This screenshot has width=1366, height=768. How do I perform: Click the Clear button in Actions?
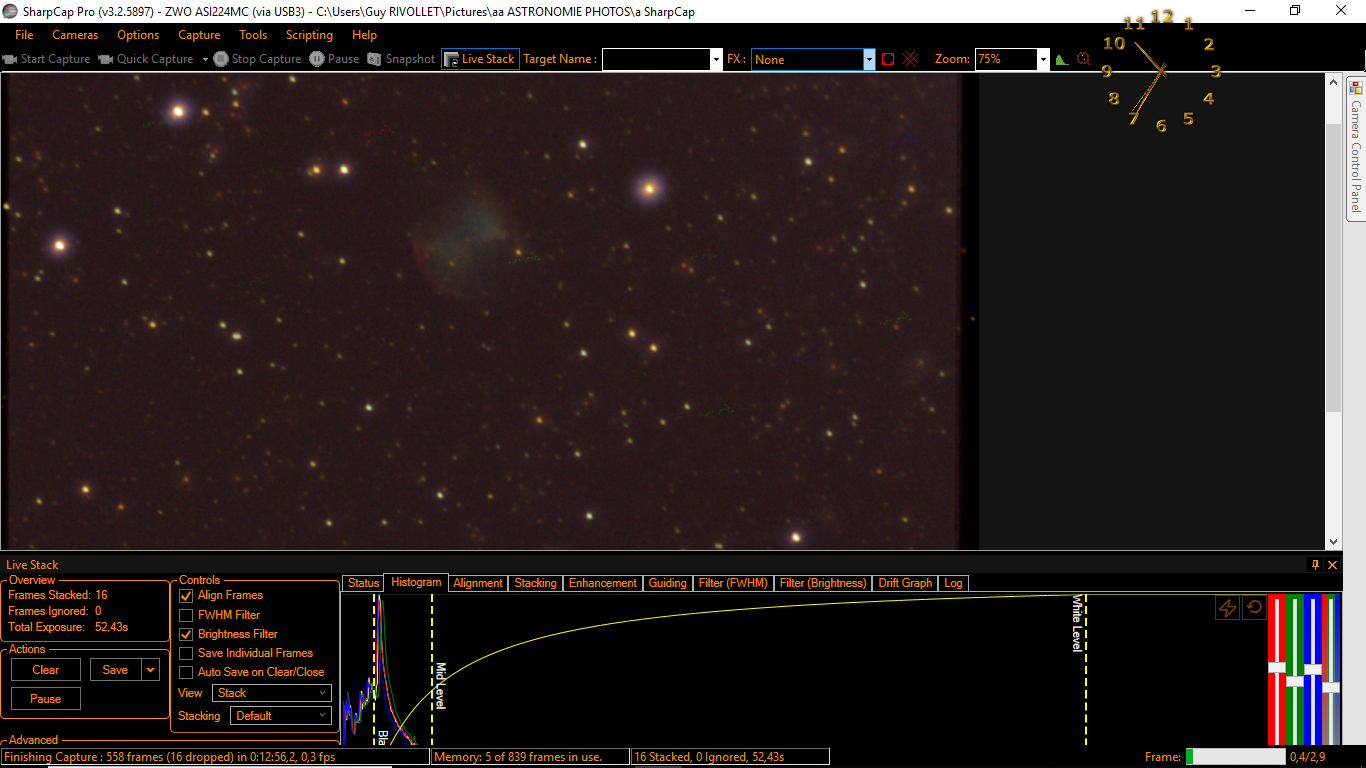46,670
